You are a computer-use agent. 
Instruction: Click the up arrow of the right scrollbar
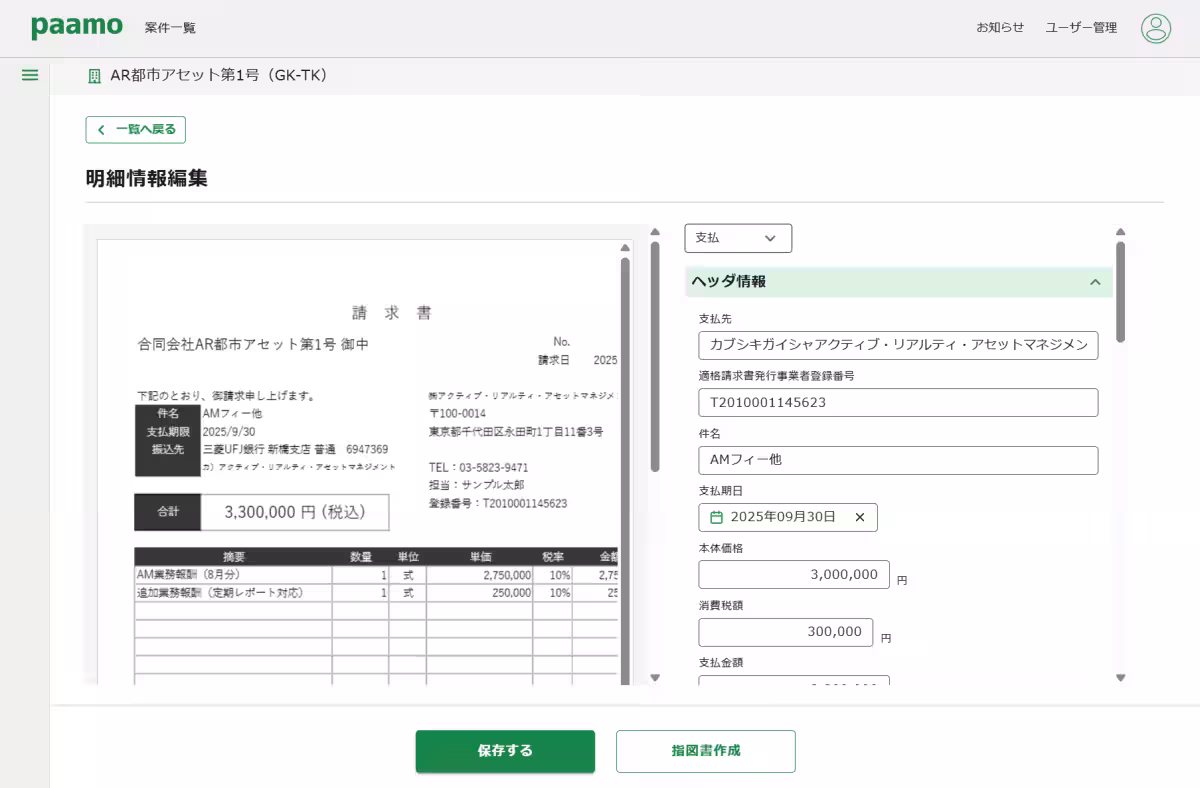(x=1120, y=232)
